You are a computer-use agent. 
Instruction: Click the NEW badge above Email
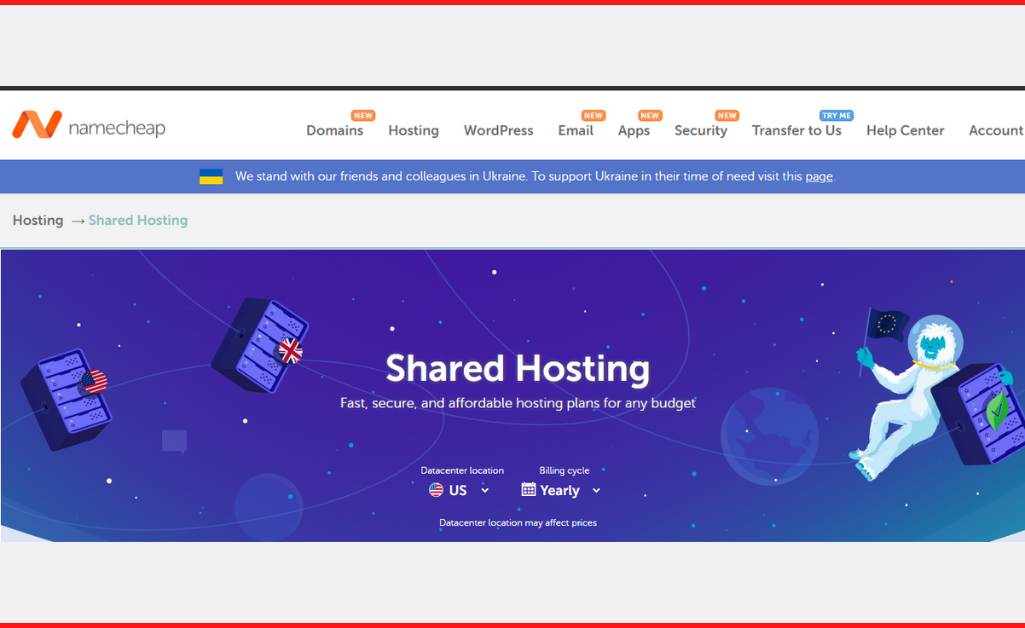[593, 116]
